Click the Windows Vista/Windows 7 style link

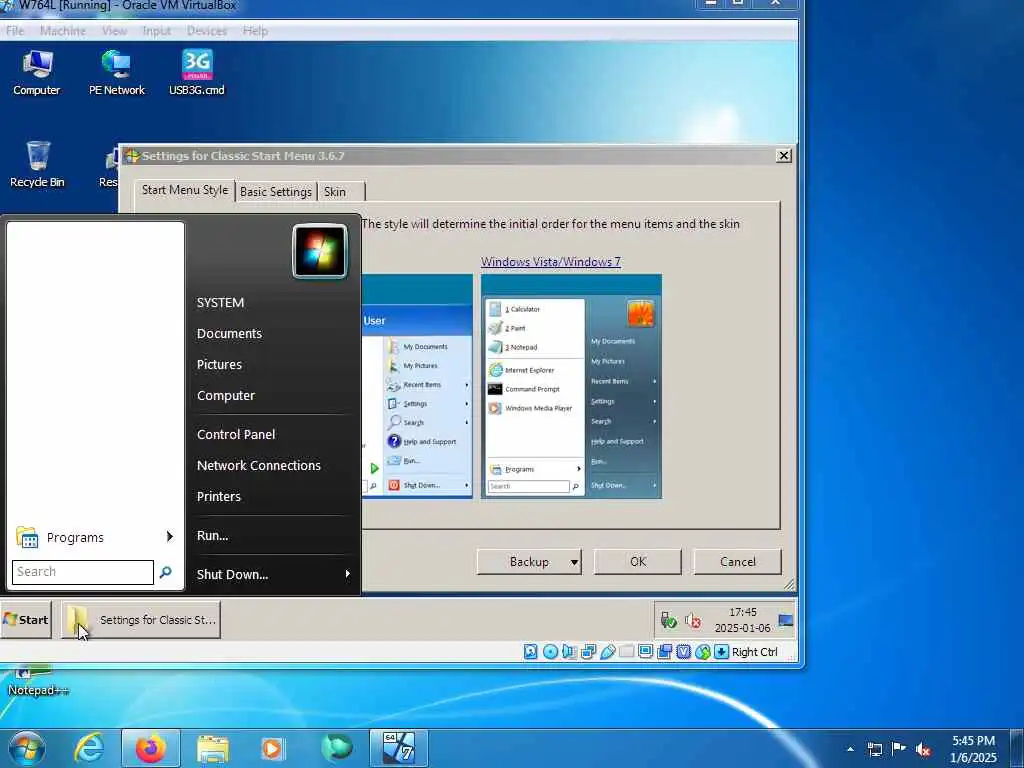point(551,262)
